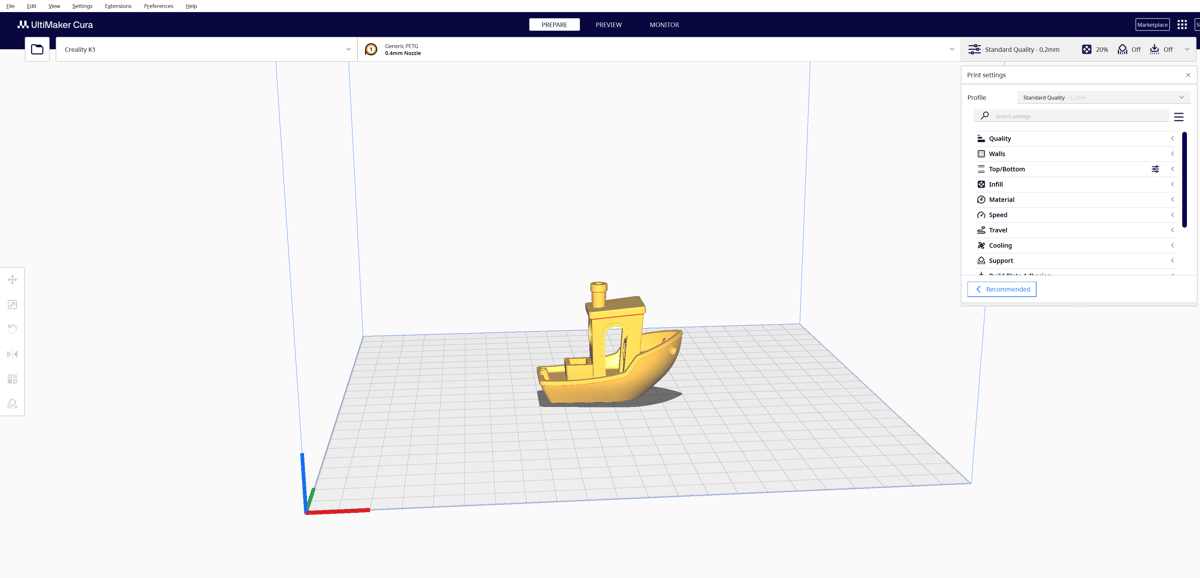Click the extruder 1 material icon
Viewport: 1200px width, 578px height.
pos(371,49)
